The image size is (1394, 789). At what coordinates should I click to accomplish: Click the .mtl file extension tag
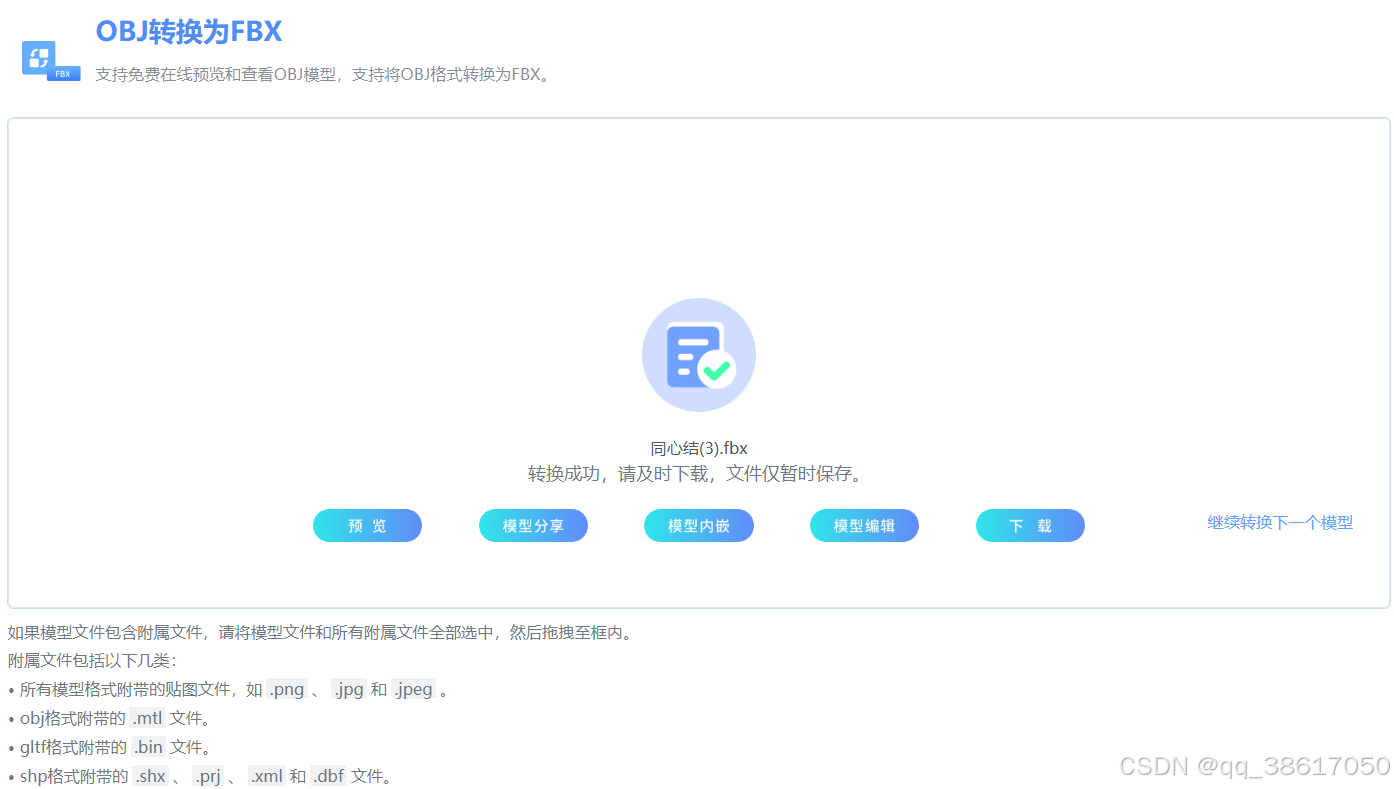click(147, 717)
